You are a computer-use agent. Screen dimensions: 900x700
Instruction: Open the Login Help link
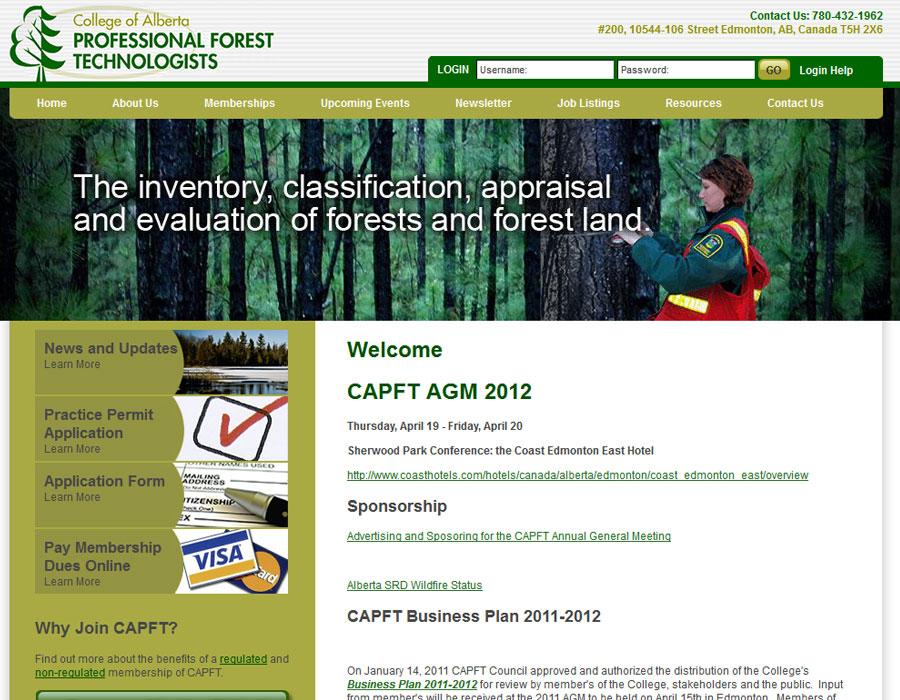pos(826,71)
